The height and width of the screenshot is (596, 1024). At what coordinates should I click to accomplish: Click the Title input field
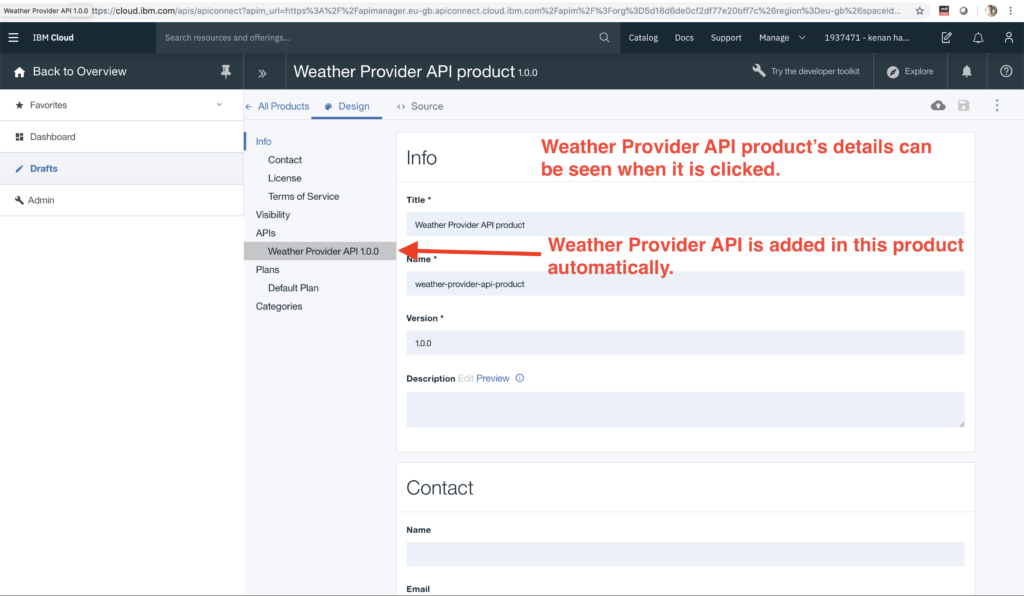pyautogui.click(x=685, y=225)
